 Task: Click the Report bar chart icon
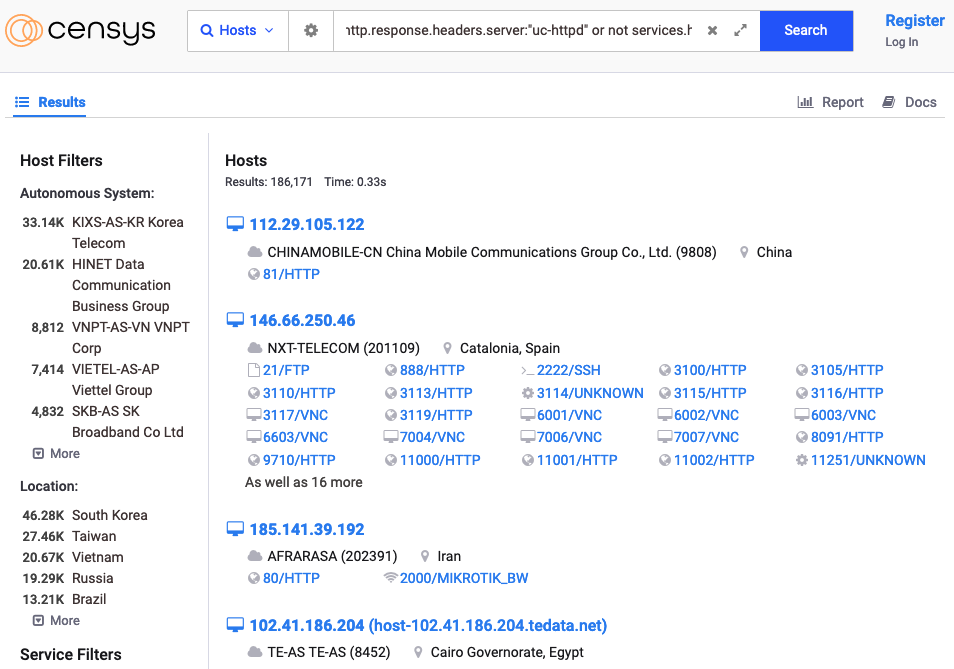(x=804, y=102)
